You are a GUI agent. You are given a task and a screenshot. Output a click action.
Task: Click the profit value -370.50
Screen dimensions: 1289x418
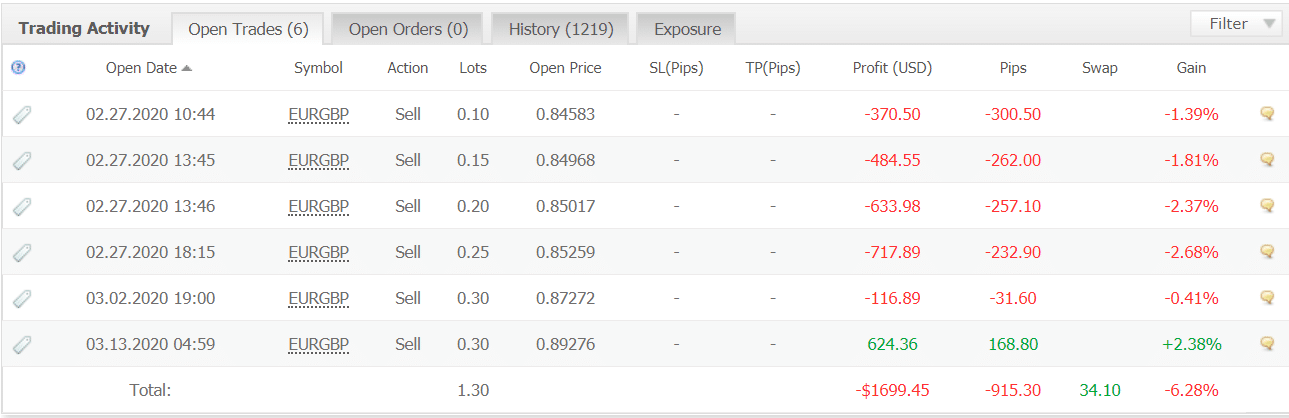[892, 114]
